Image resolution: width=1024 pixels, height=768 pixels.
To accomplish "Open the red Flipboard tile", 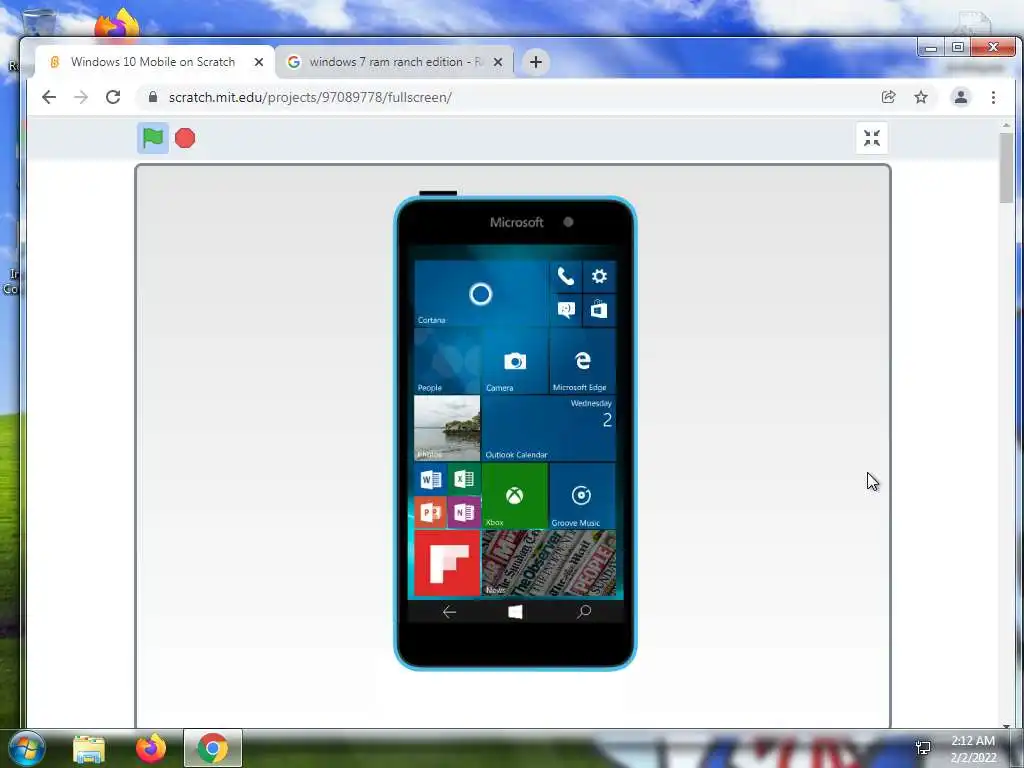I will point(447,563).
